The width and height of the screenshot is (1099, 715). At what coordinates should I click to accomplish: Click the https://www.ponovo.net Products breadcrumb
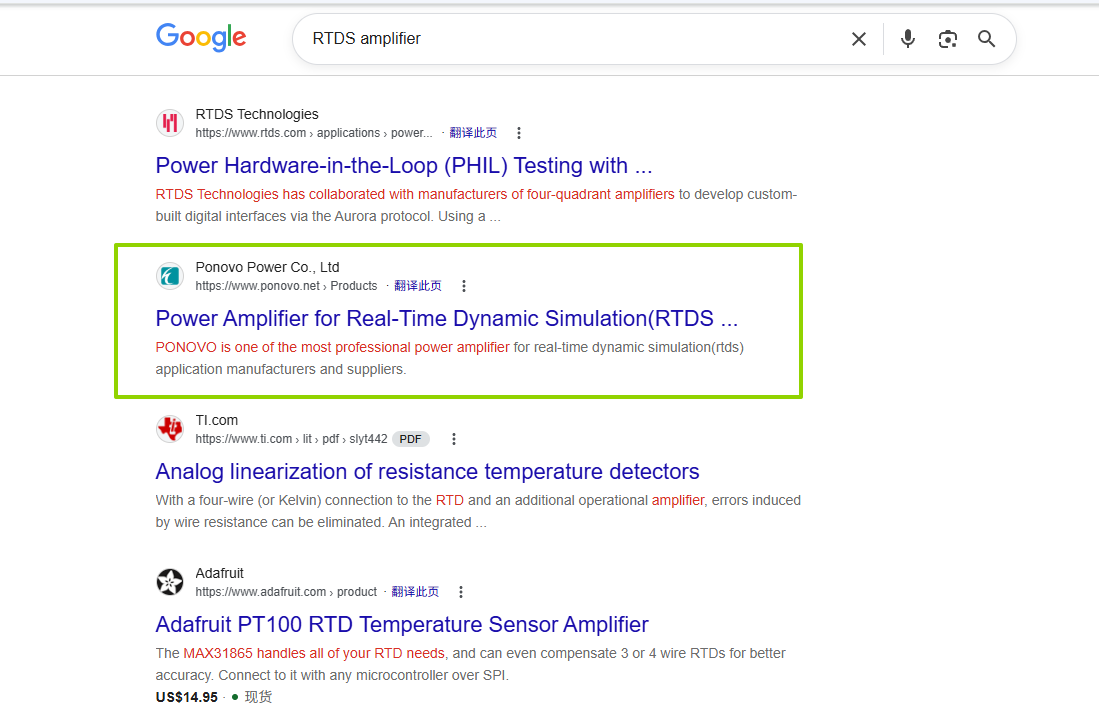[286, 286]
